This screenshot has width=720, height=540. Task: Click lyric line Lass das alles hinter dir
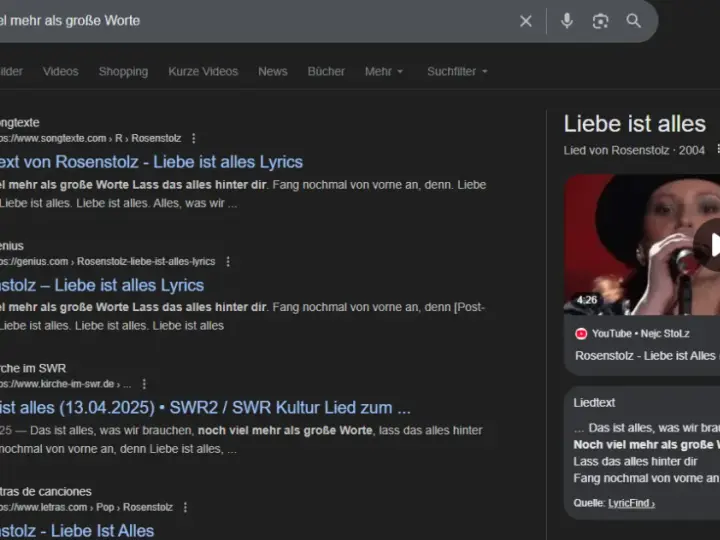635,461
